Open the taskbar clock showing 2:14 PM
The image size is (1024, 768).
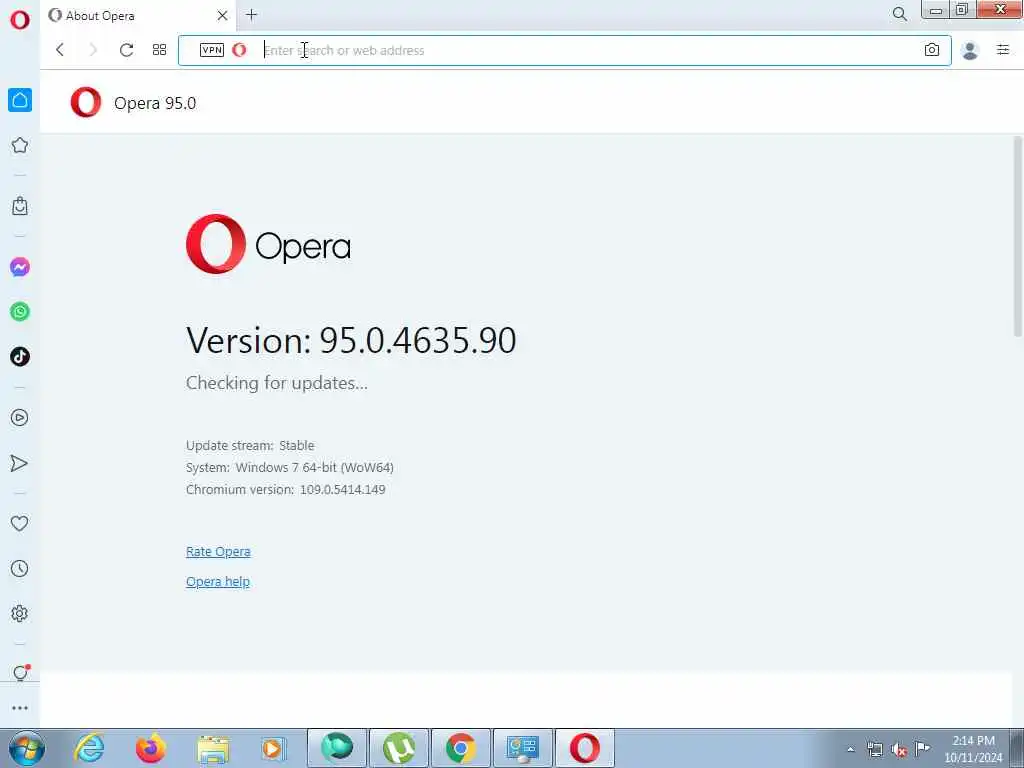tap(973, 748)
